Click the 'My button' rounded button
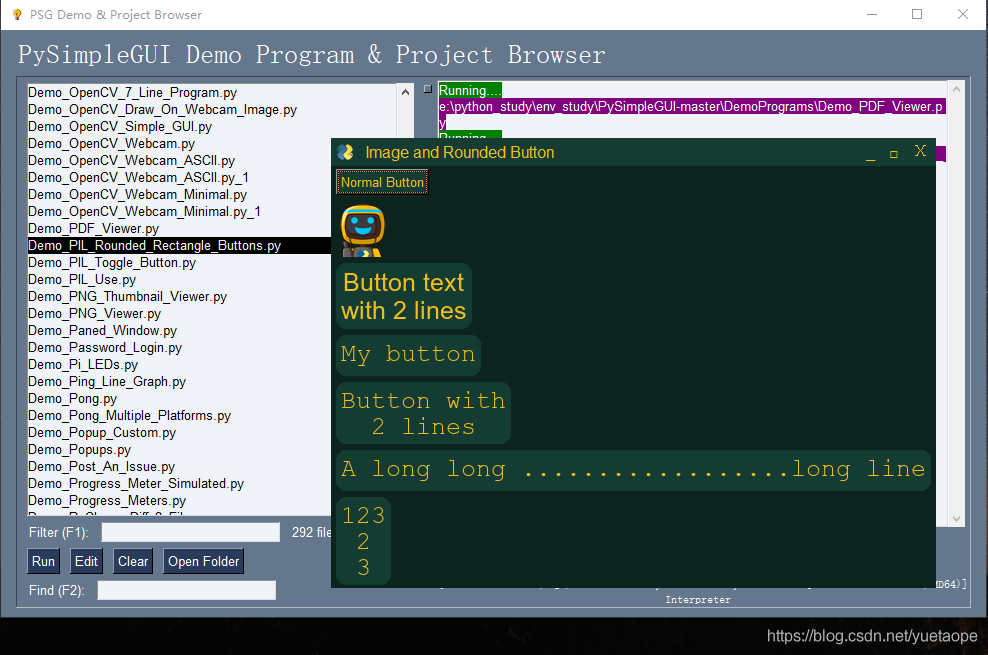The height and width of the screenshot is (655, 988). (x=408, y=355)
